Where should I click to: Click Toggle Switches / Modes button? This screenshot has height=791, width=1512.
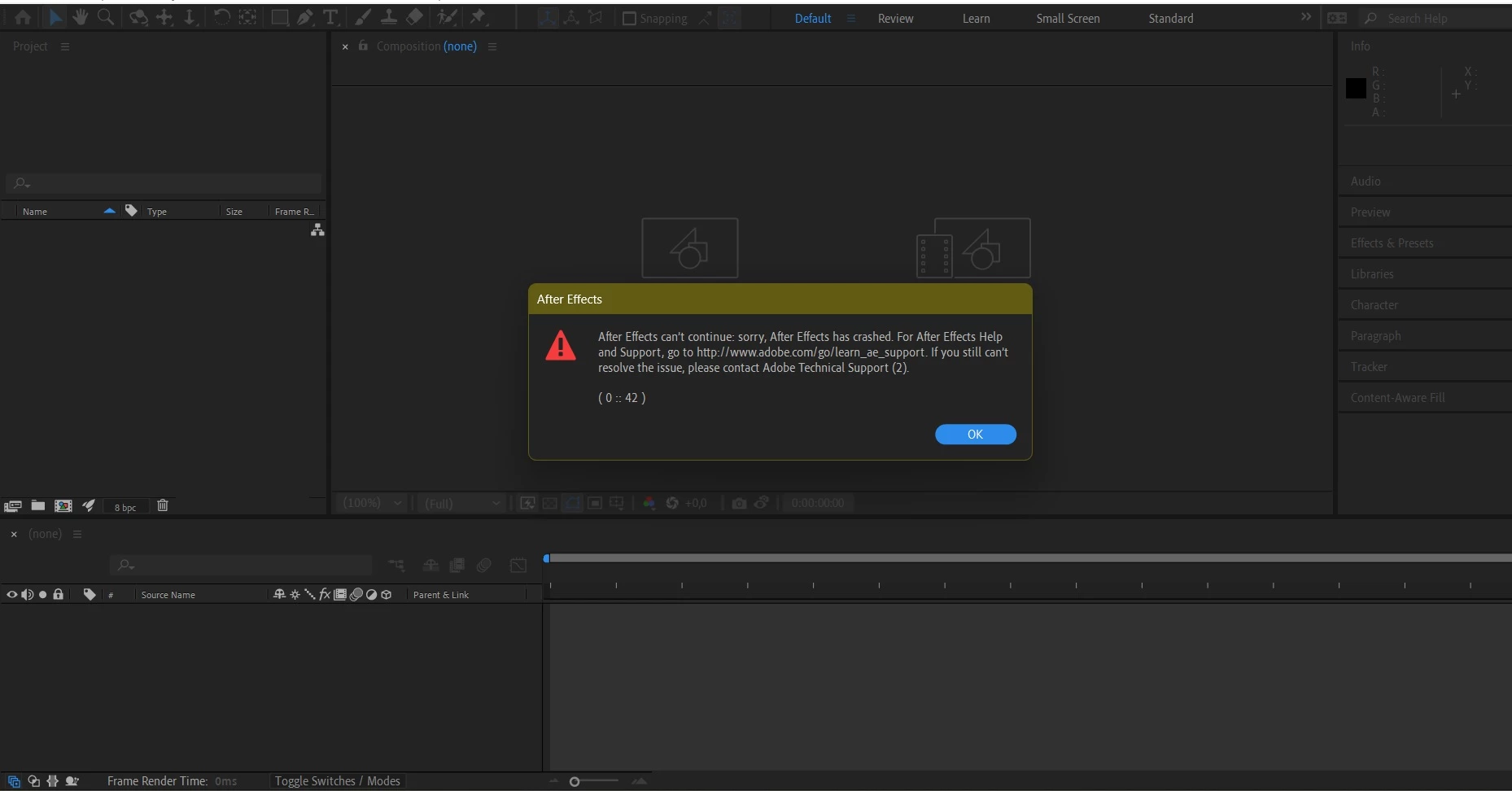click(x=337, y=781)
